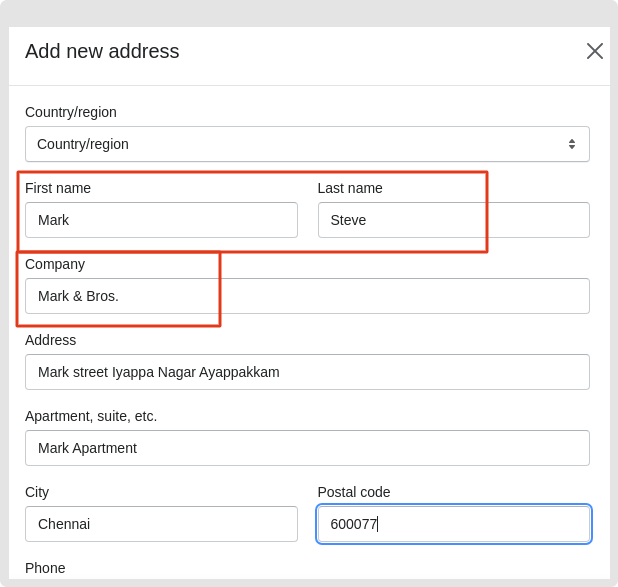Image resolution: width=618 pixels, height=587 pixels.
Task: Select the Company field with Mark & Bros.
Action: coord(307,296)
